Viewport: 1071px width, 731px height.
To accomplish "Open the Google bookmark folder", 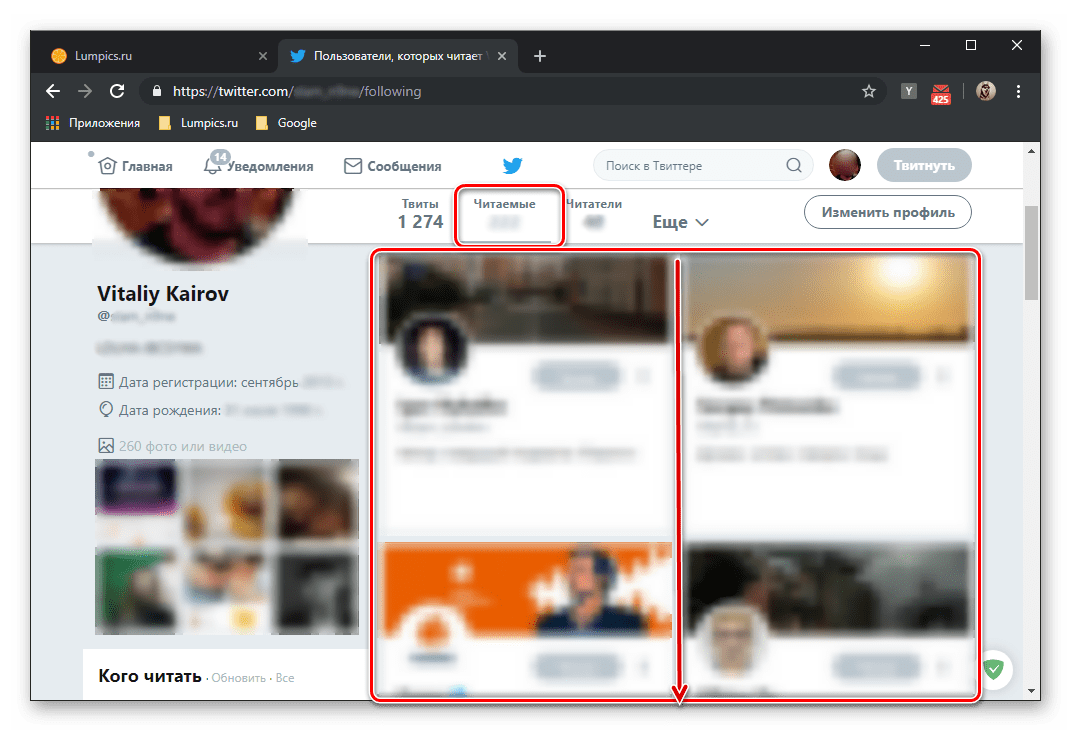I will point(286,123).
